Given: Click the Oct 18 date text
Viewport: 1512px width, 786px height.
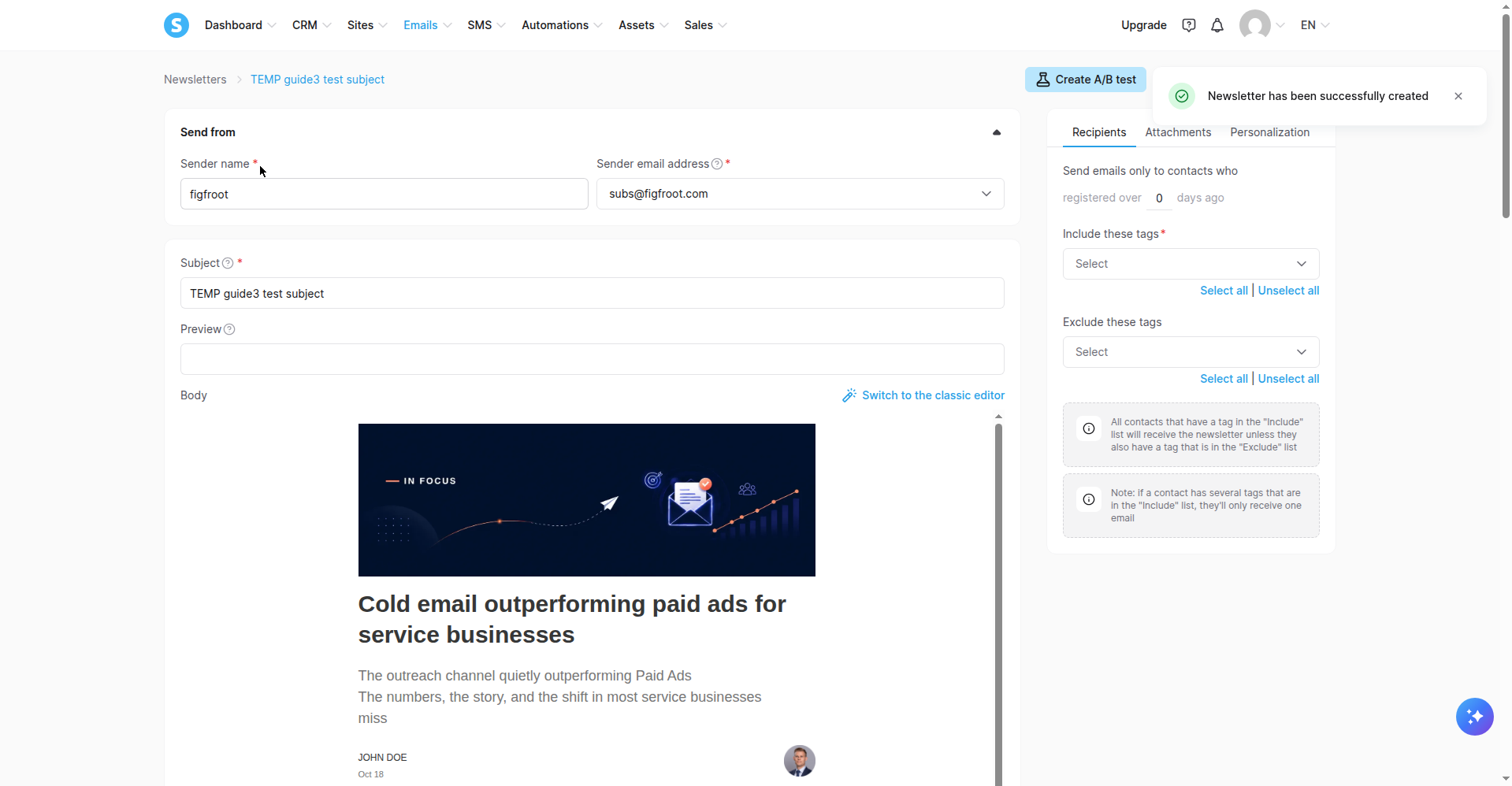Looking at the screenshot, I should (371, 774).
